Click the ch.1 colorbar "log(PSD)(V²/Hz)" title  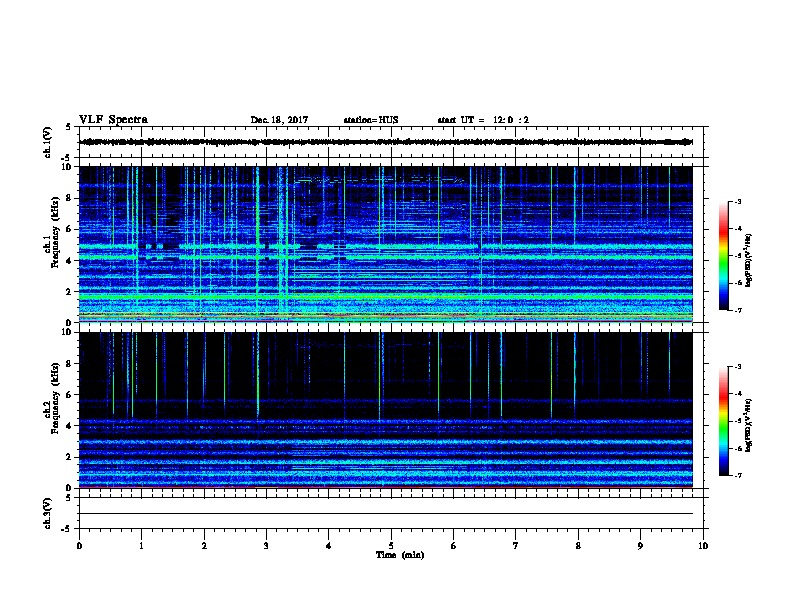[749, 260]
